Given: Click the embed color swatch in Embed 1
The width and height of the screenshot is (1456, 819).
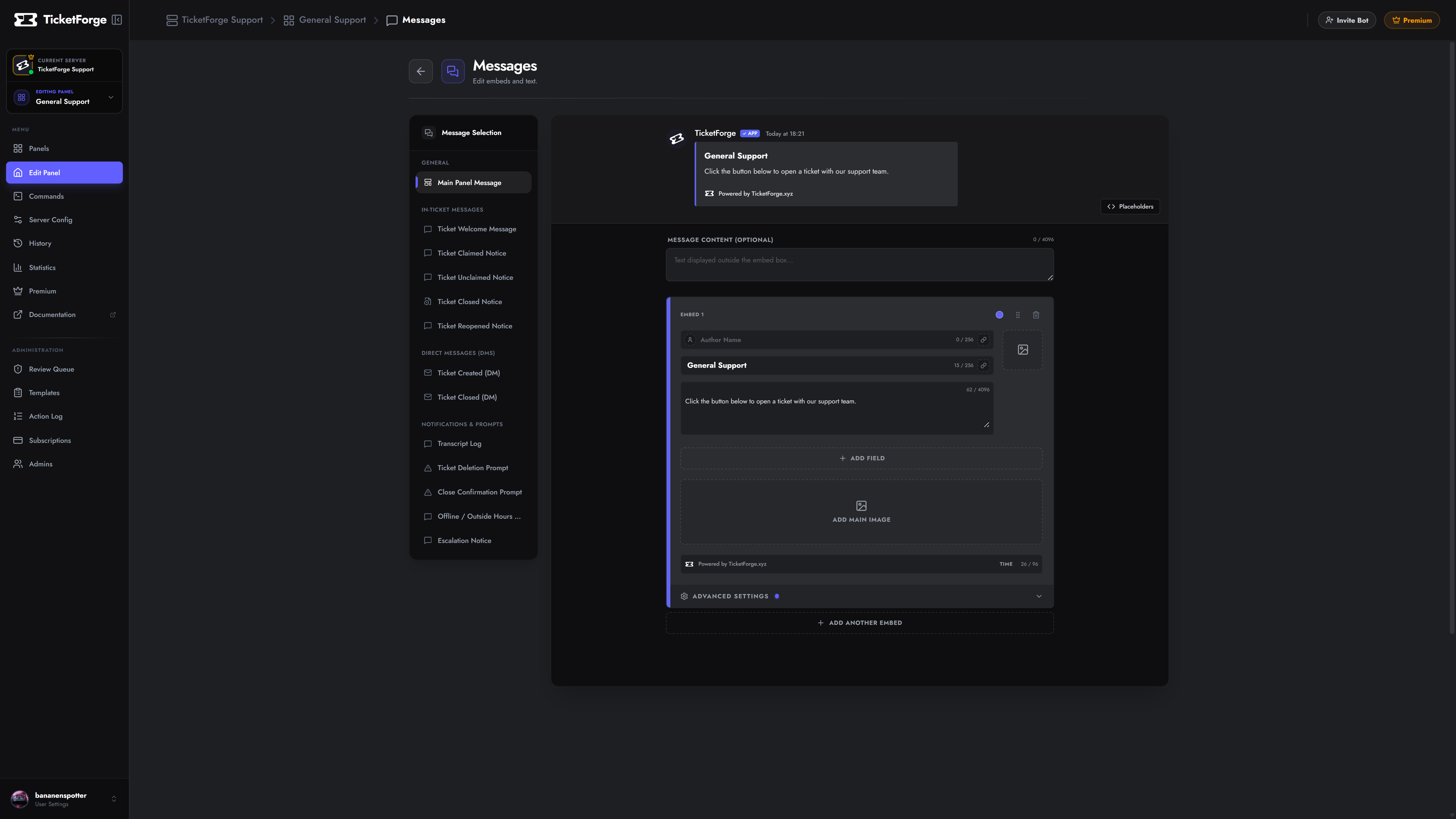Looking at the screenshot, I should pos(999,315).
